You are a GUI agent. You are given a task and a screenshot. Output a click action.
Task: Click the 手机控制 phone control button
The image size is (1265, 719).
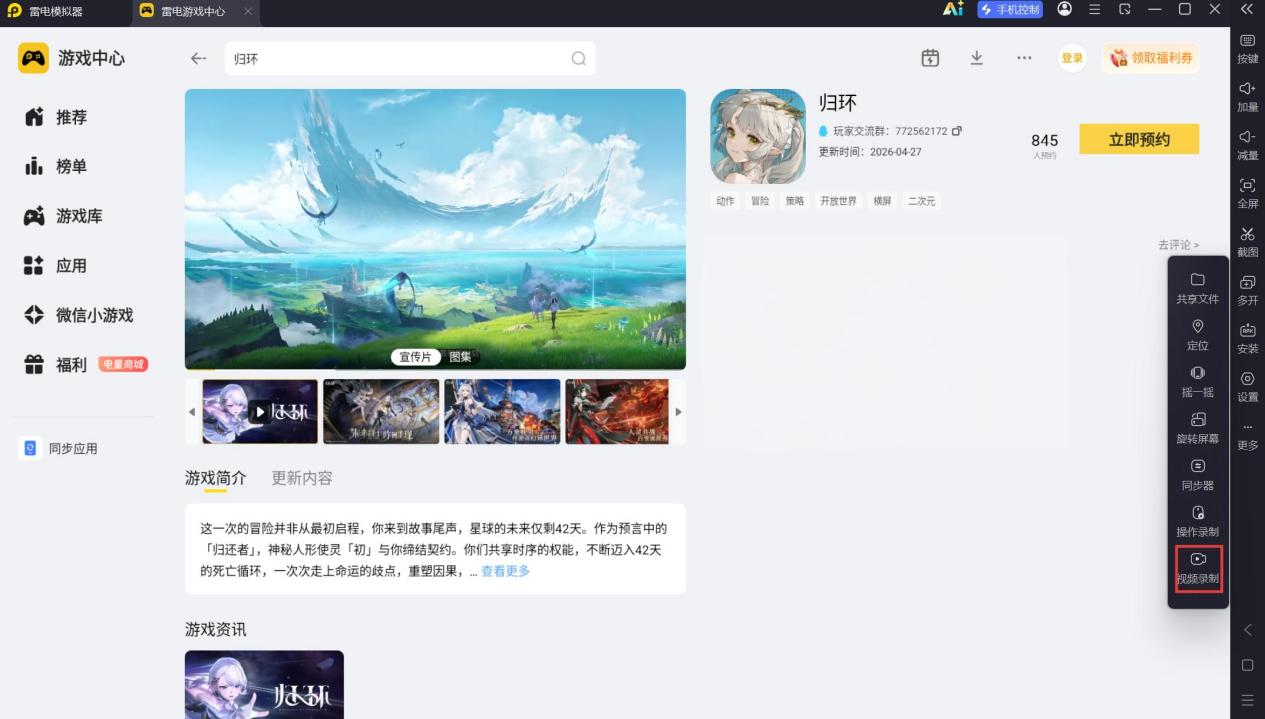tap(1010, 9)
